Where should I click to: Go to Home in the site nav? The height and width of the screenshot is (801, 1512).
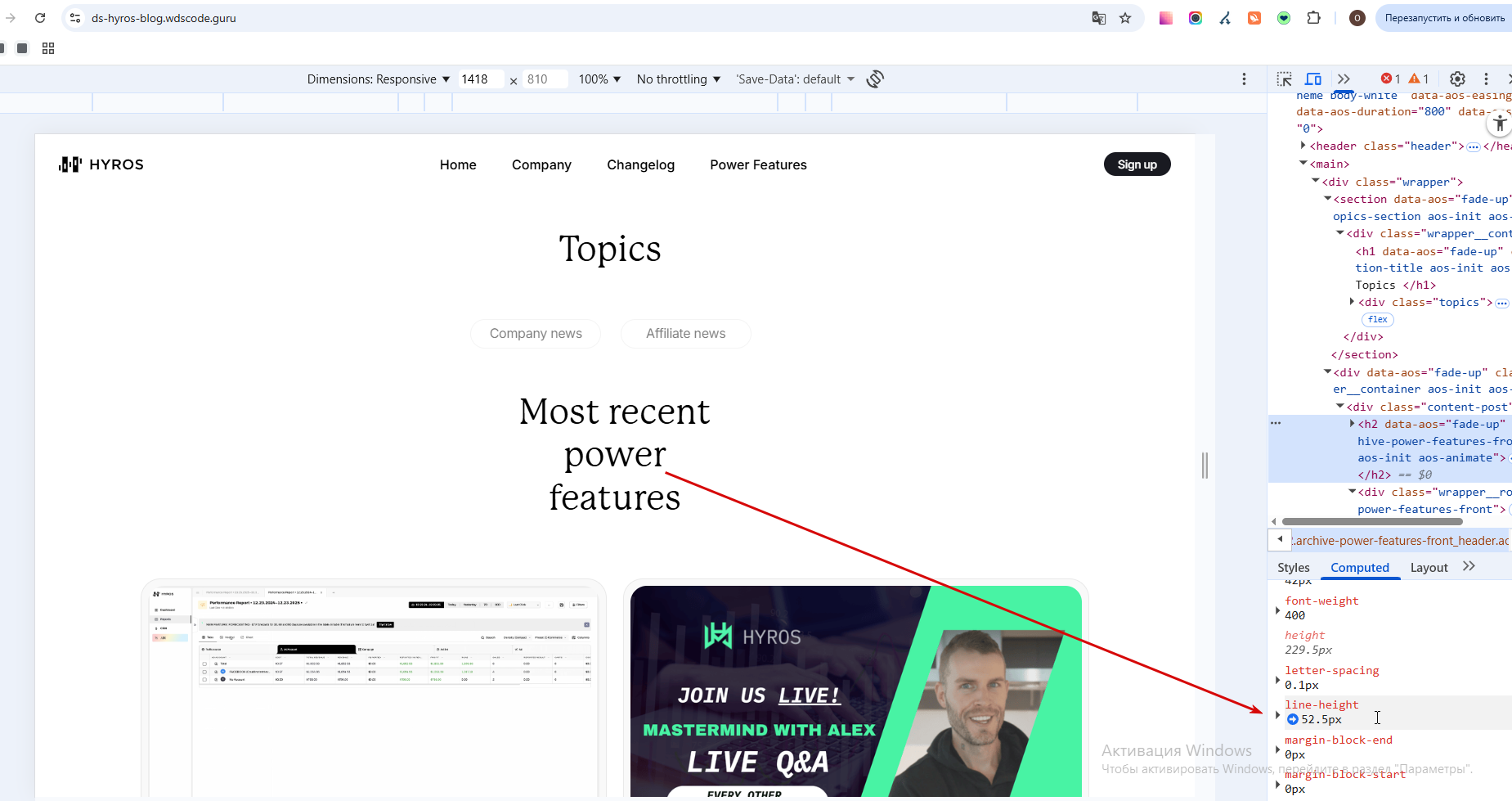coord(458,164)
